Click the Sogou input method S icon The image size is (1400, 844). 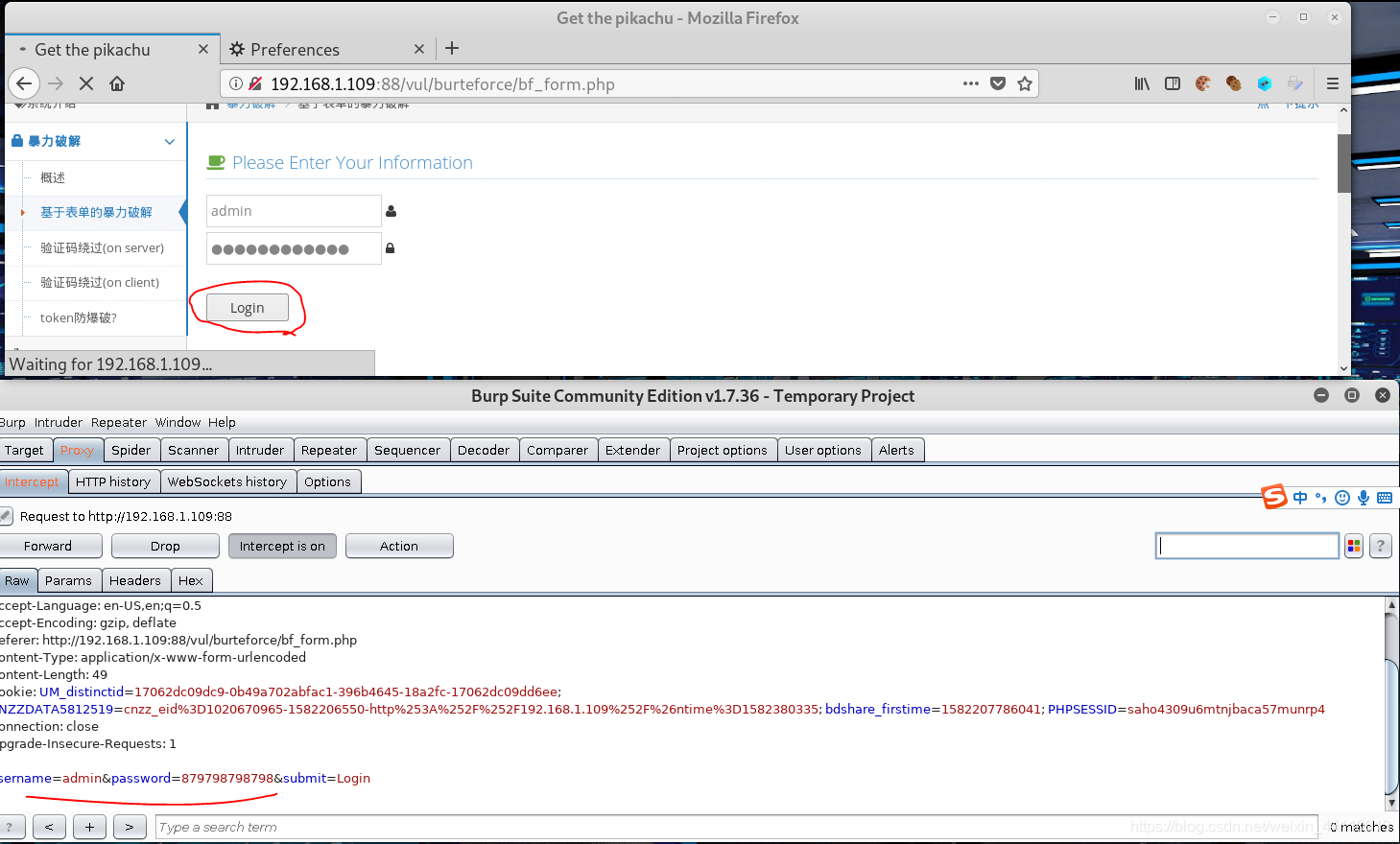[x=1274, y=496]
